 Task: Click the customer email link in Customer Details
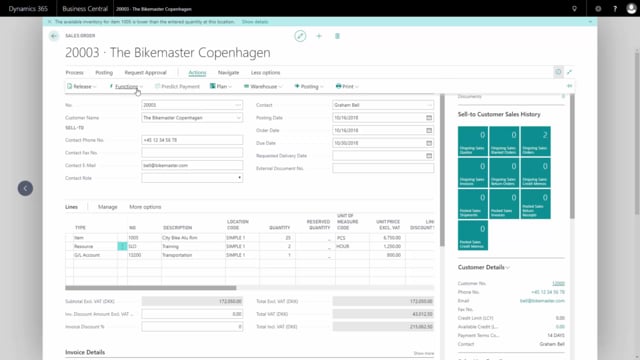542,301
